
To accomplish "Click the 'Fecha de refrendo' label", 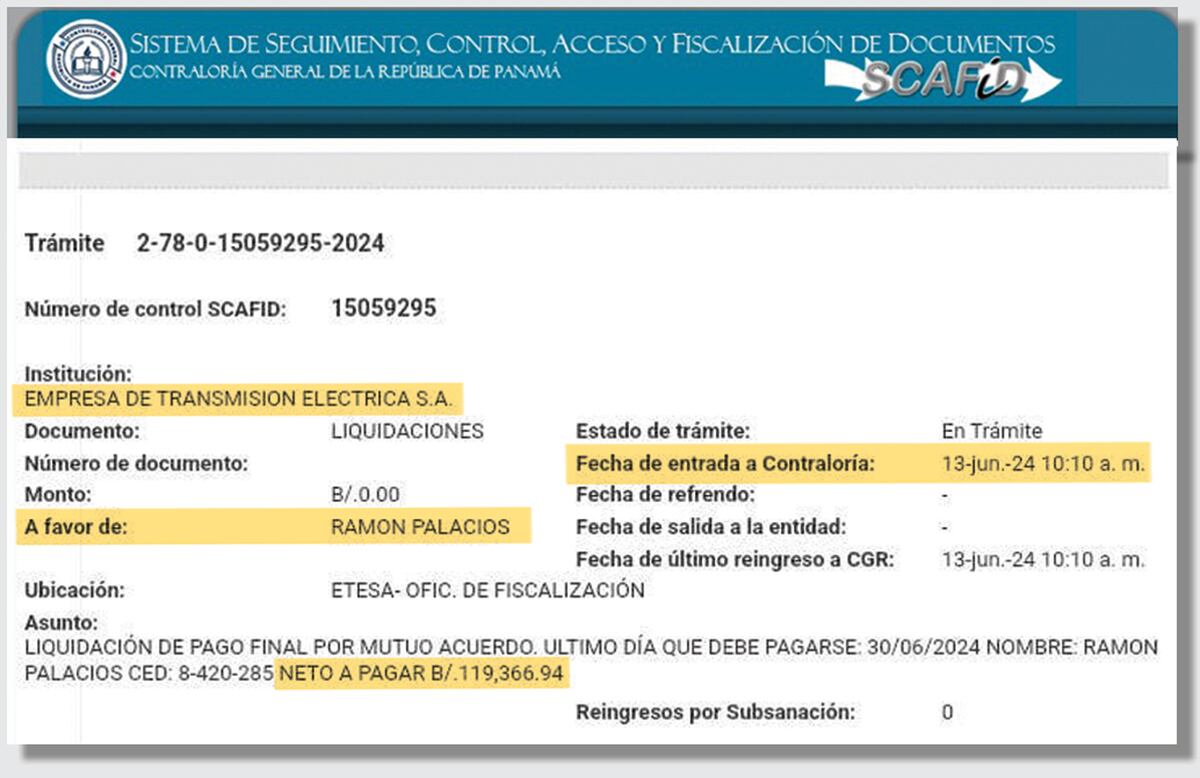I will click(x=665, y=494).
